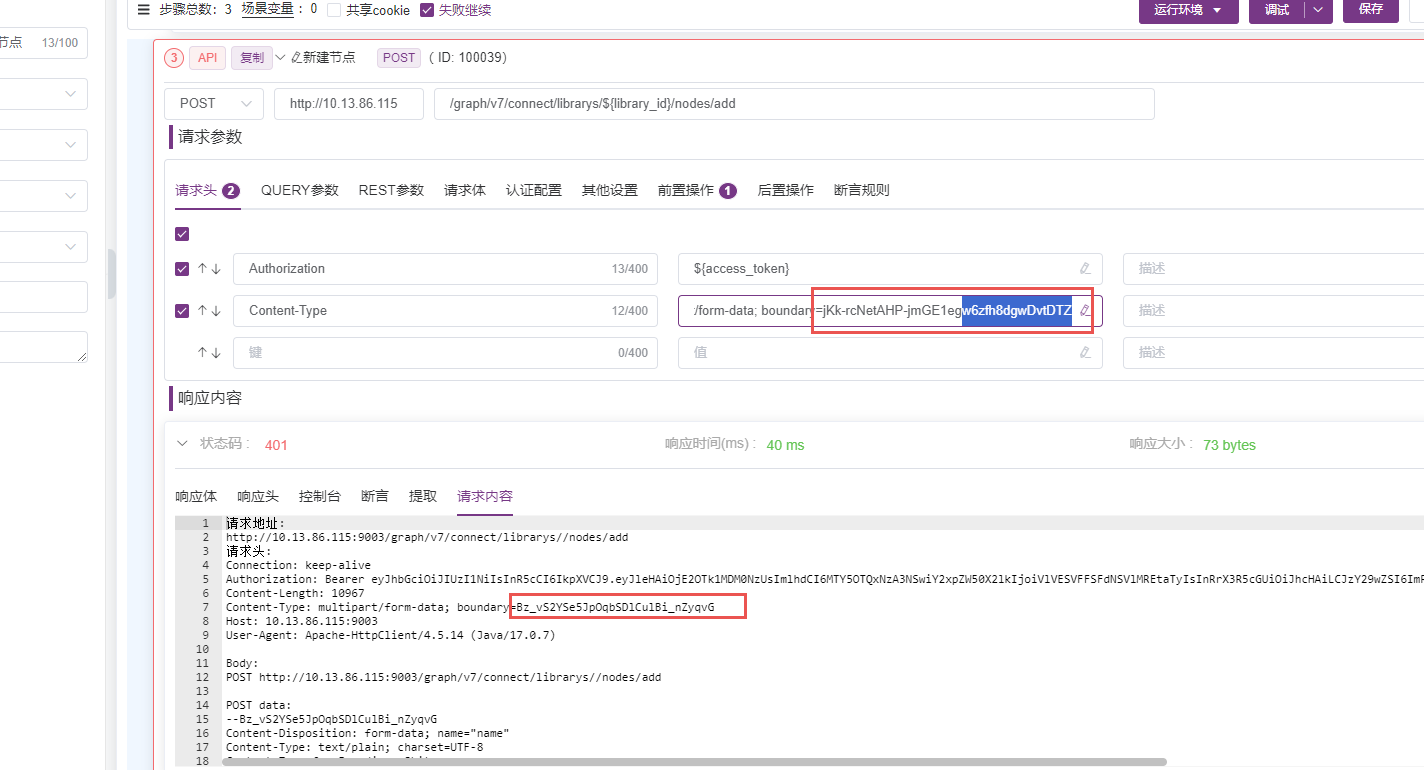The image size is (1424, 770).
Task: Open the POST method dropdown
Action: click(x=213, y=103)
